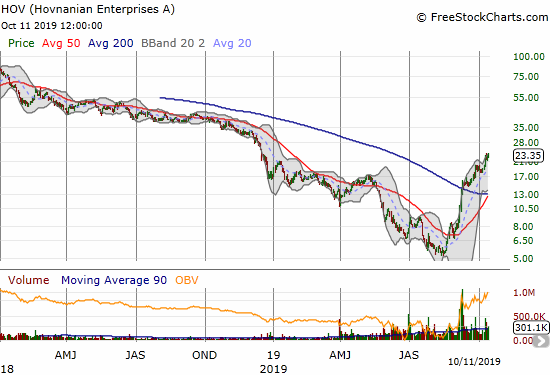The image size is (550, 375).
Task: Click the 2019 year label below axis
Action: pyautogui.click(x=273, y=369)
